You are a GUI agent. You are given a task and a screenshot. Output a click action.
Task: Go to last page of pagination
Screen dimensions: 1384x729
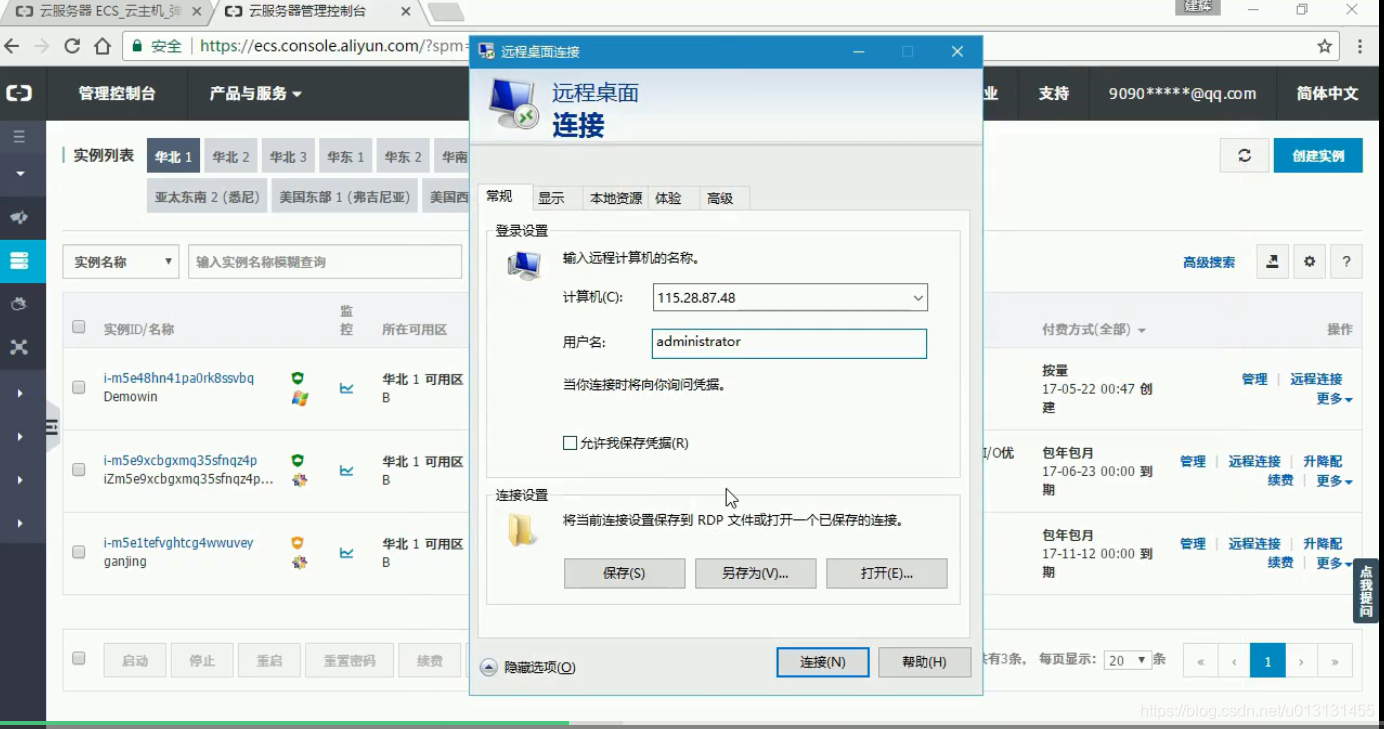(1335, 661)
